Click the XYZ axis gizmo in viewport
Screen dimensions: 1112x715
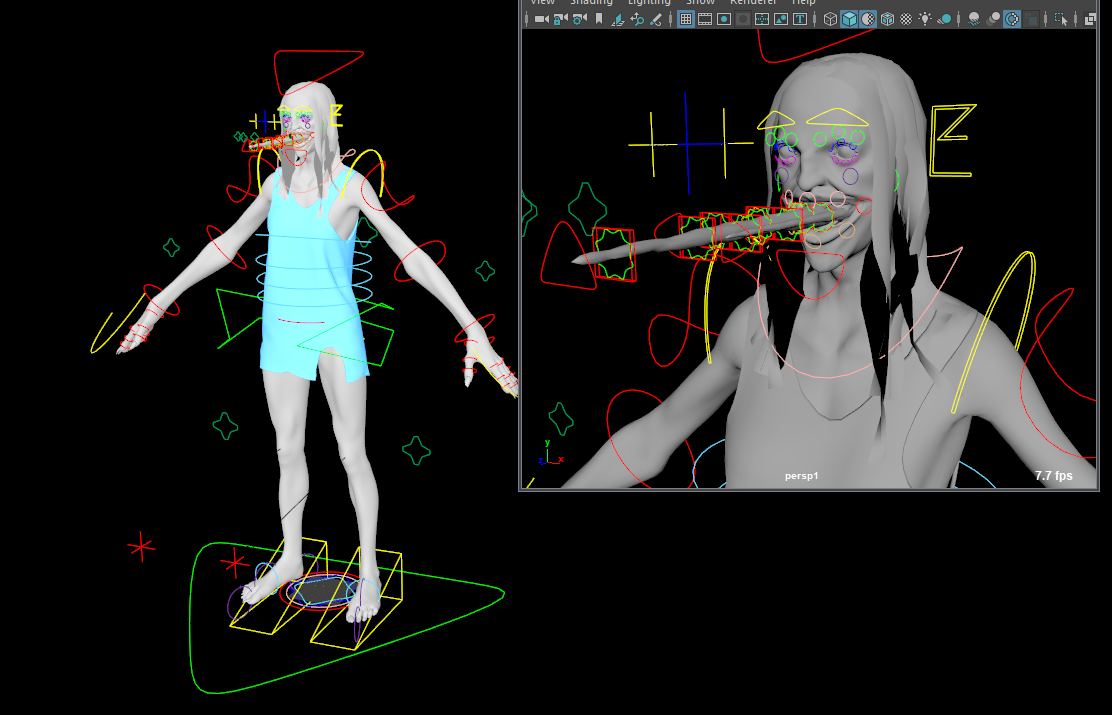550,453
